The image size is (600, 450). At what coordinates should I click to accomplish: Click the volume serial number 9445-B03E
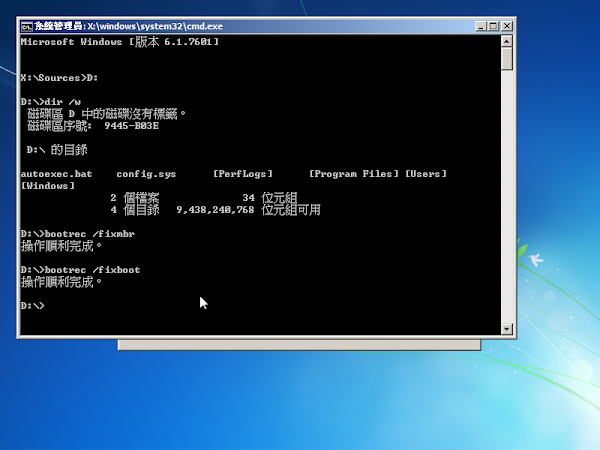(x=131, y=126)
